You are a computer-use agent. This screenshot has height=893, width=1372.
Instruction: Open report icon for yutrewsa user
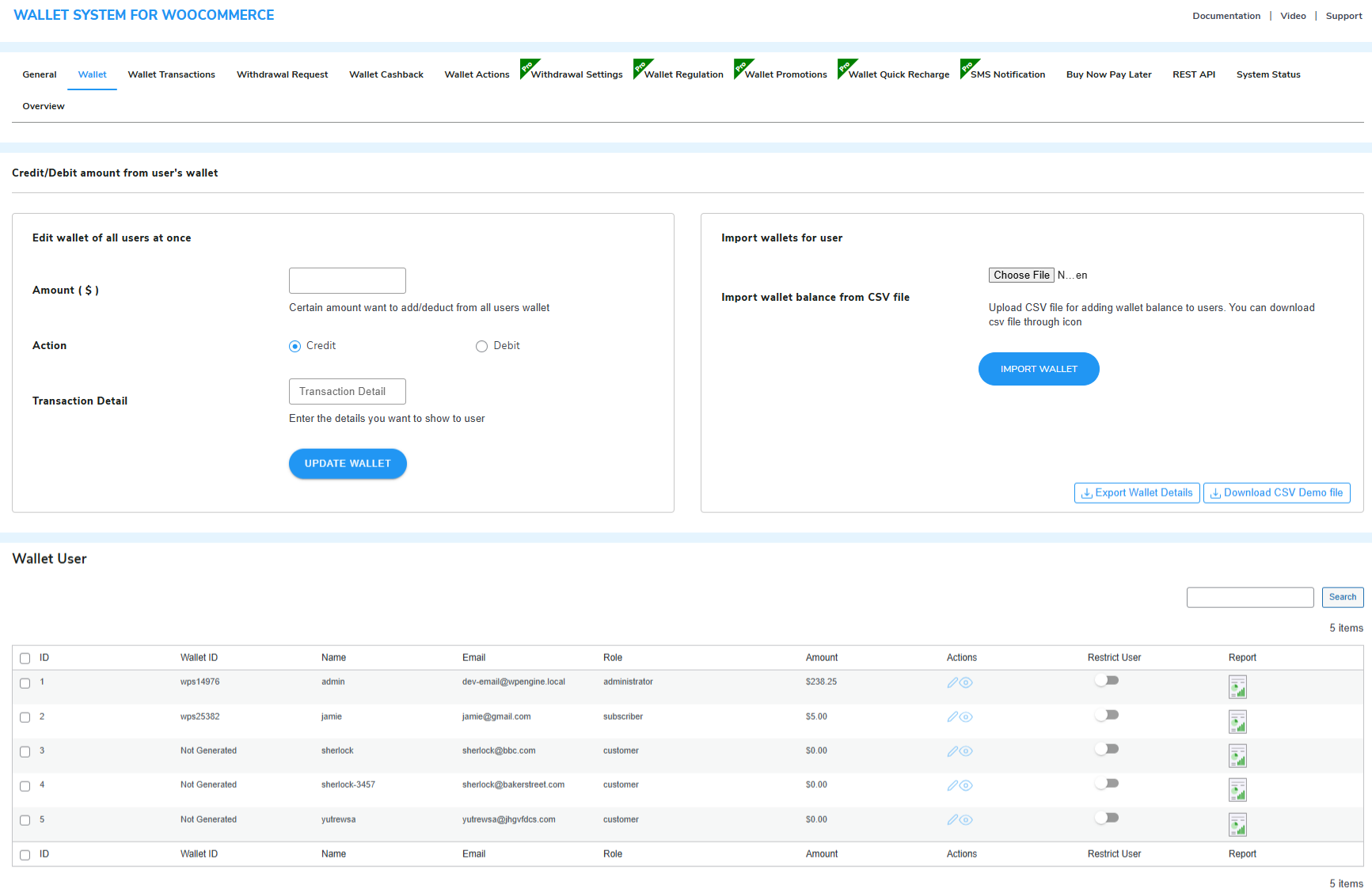click(x=1237, y=825)
